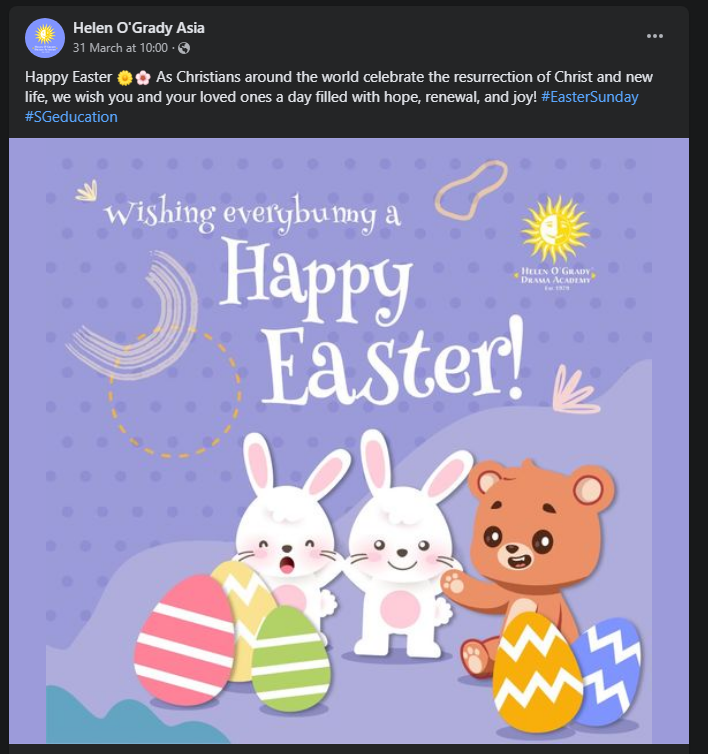This screenshot has height=754, width=708.
Task: Open the Helen O'Grady Asia profile avatar
Action: coord(45,37)
